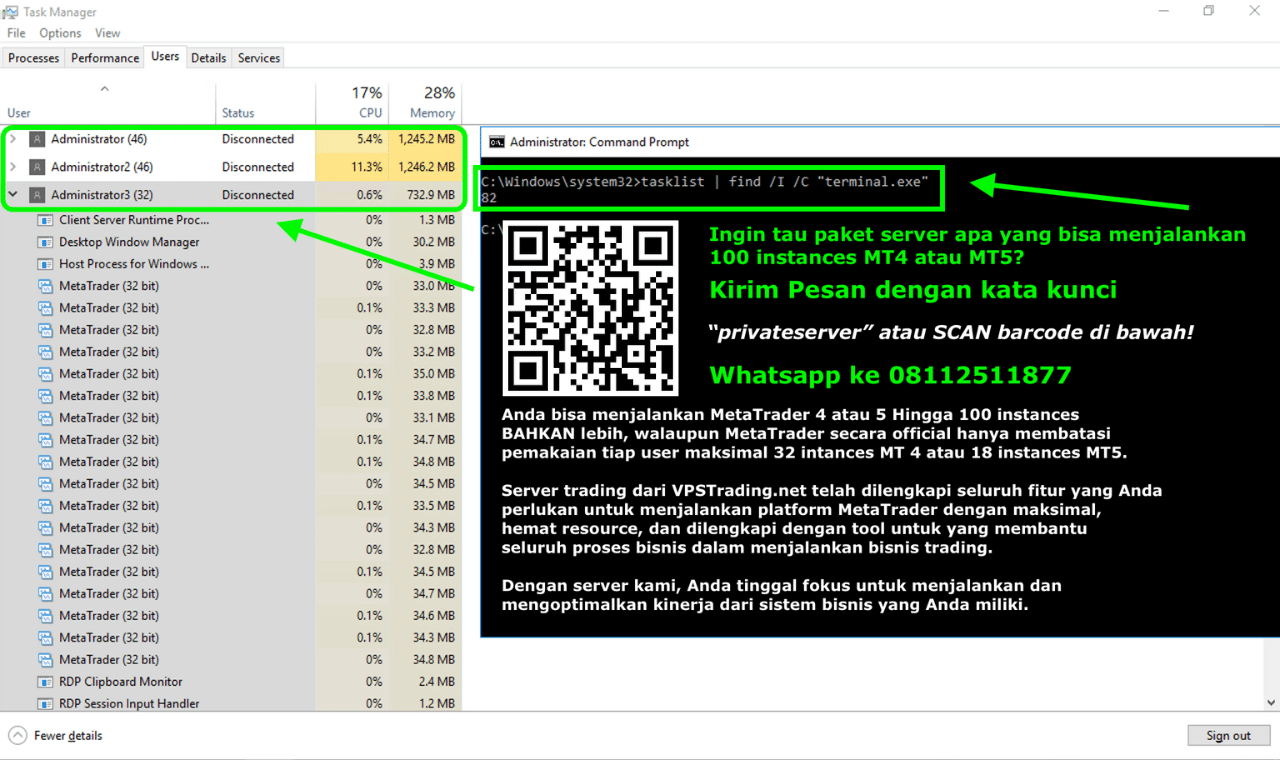1280x760 pixels.
Task: Open the Options menu
Action: point(60,33)
